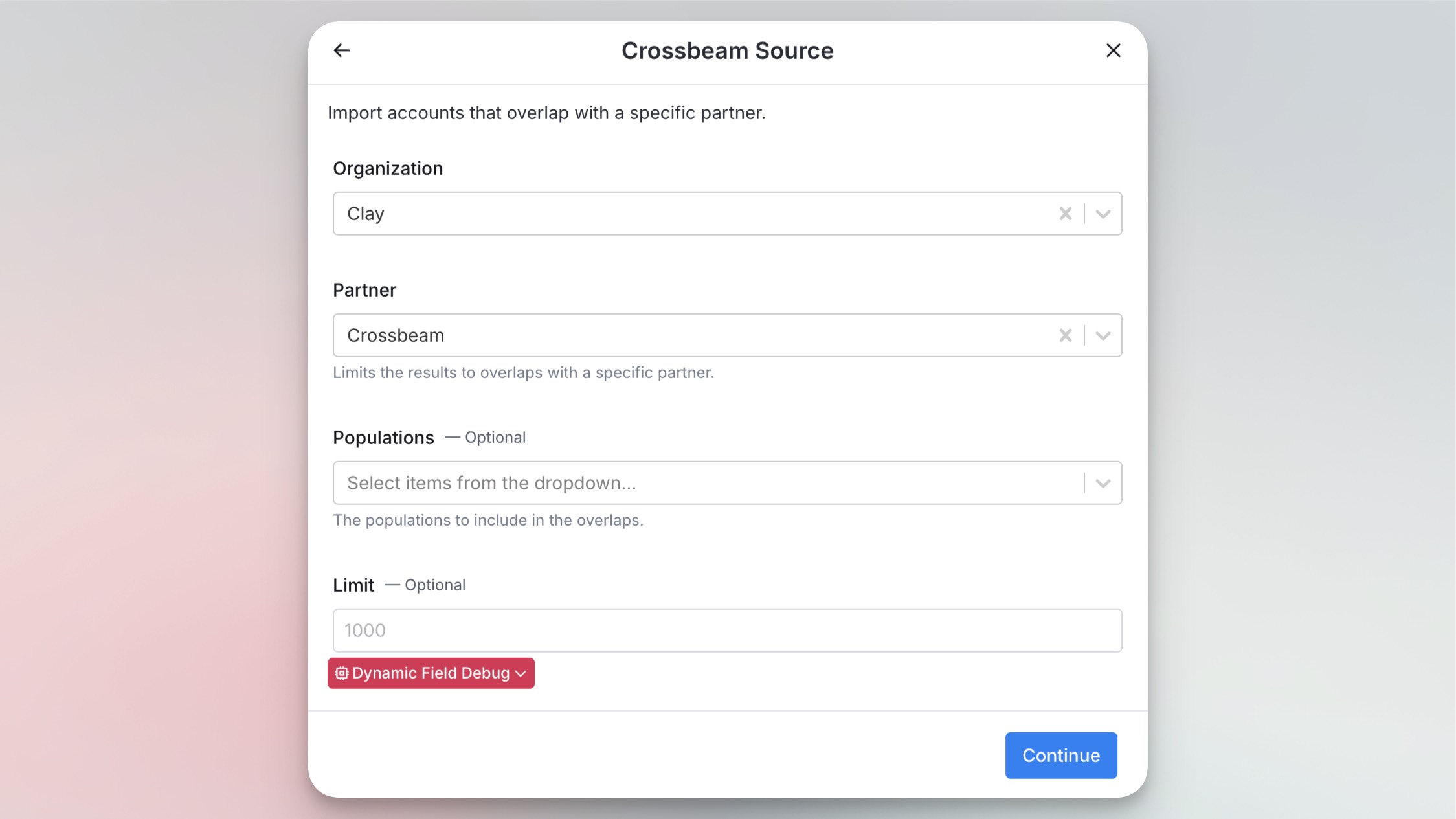The image size is (1456, 819).
Task: Expand the Dynamic Field Debug chevron
Action: 521,673
